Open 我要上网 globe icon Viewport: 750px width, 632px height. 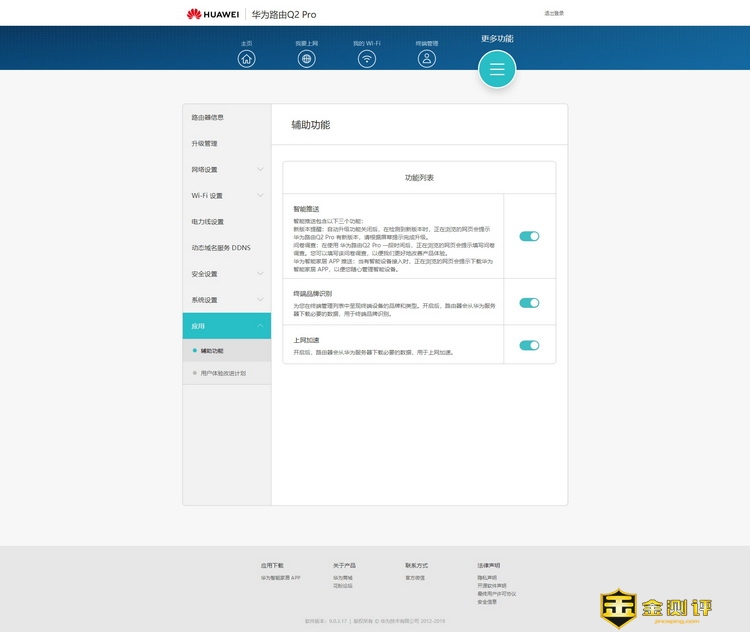pos(307,58)
